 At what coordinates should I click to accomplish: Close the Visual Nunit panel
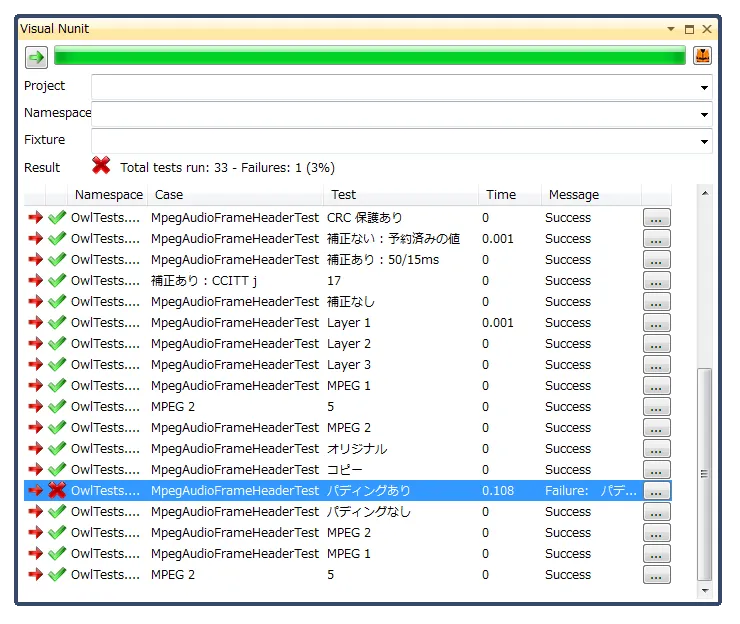pyautogui.click(x=706, y=29)
